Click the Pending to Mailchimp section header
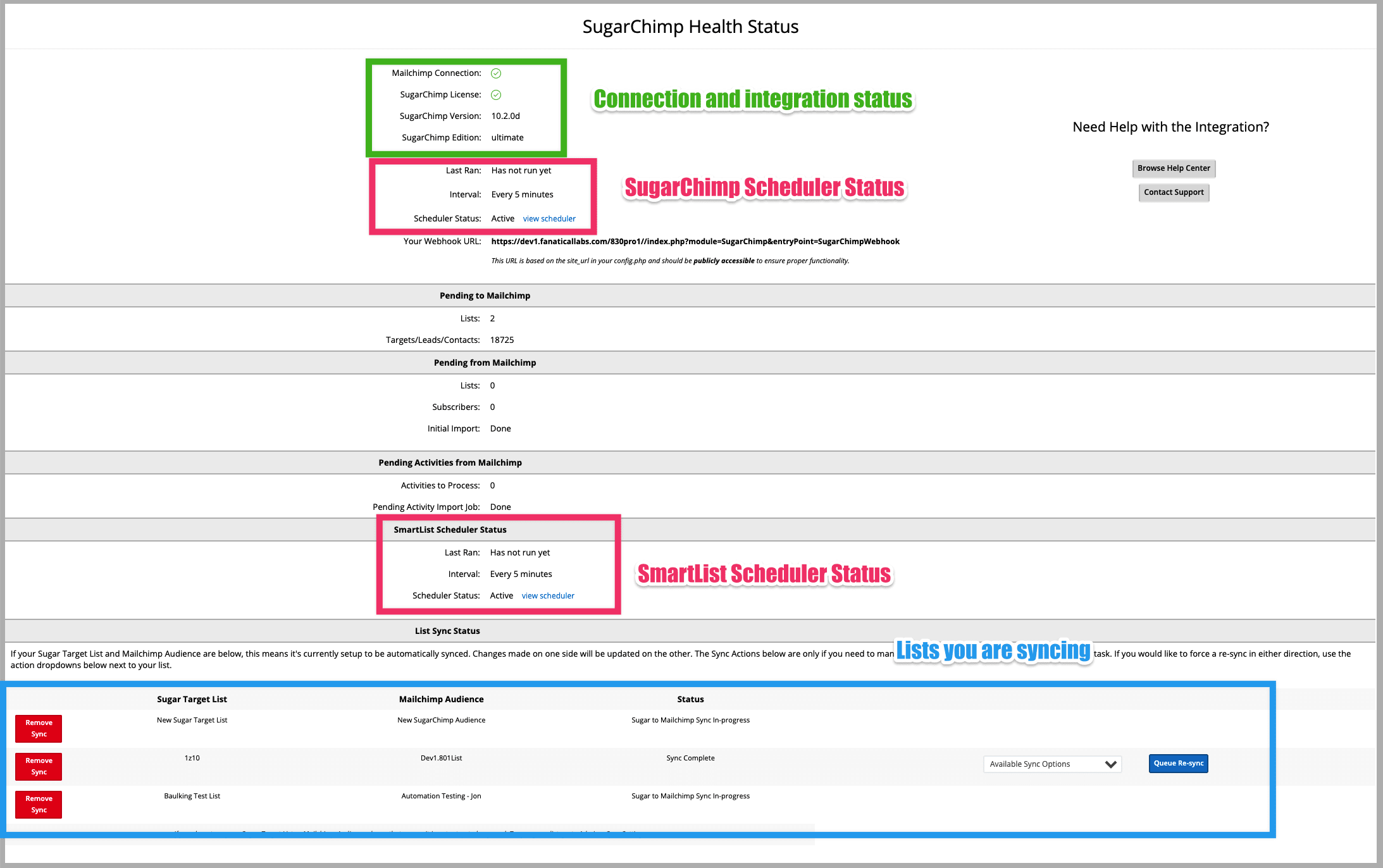 (485, 296)
